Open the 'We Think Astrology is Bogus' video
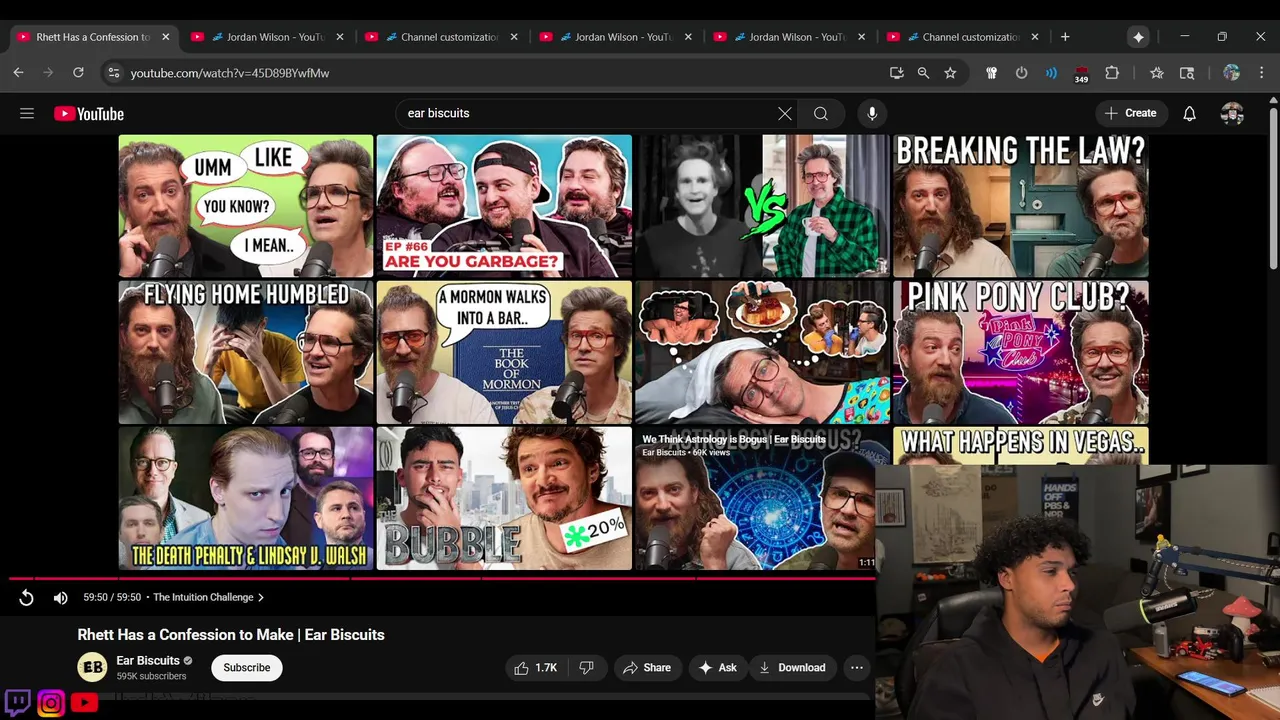 (x=755, y=498)
